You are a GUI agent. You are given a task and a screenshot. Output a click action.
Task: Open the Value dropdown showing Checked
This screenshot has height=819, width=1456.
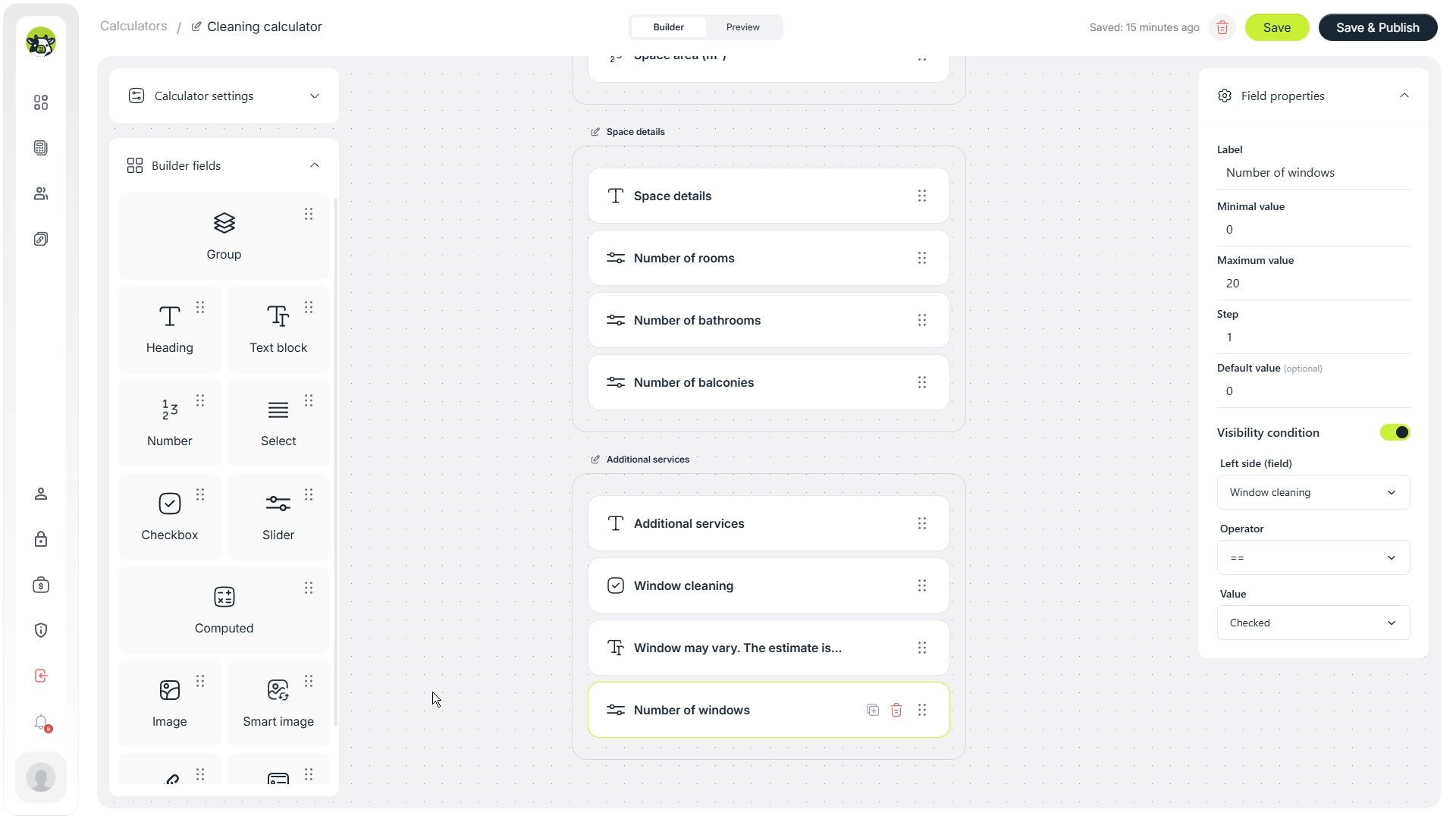(1313, 623)
